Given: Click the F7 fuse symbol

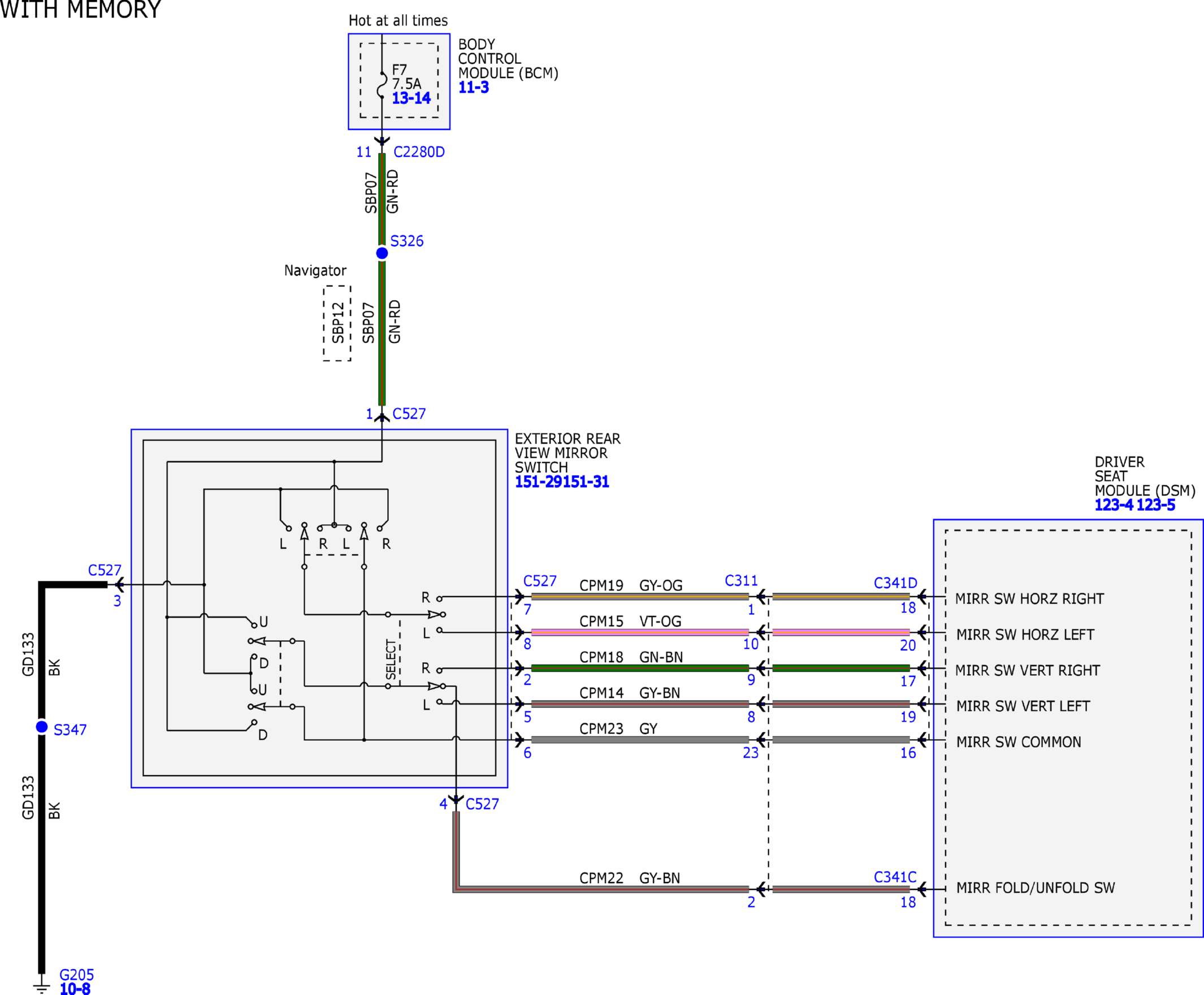Looking at the screenshot, I should (382, 85).
